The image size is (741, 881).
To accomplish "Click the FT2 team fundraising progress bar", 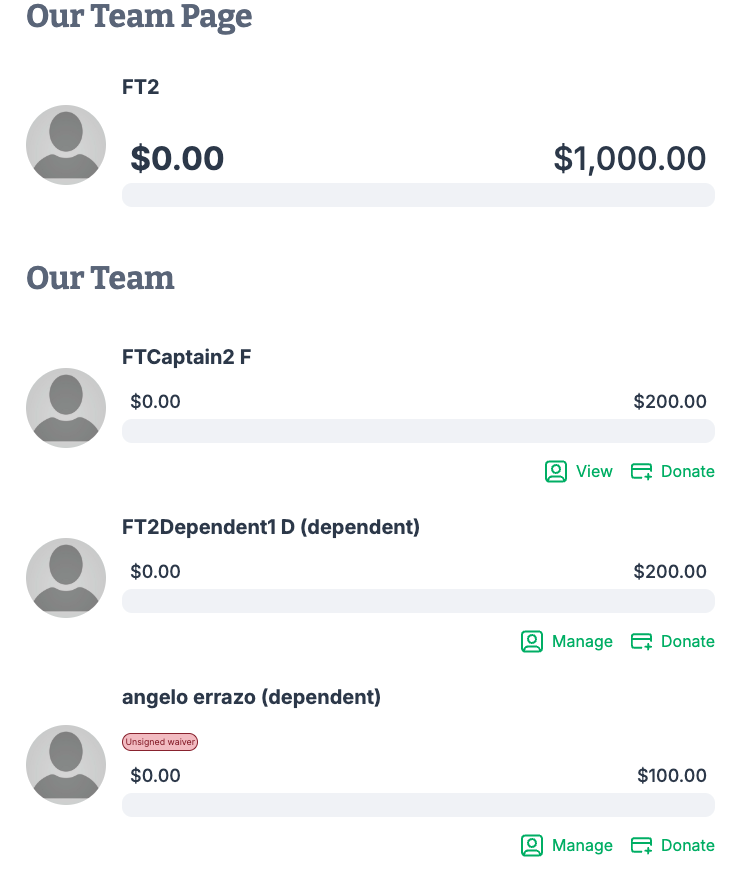I will click(418, 195).
